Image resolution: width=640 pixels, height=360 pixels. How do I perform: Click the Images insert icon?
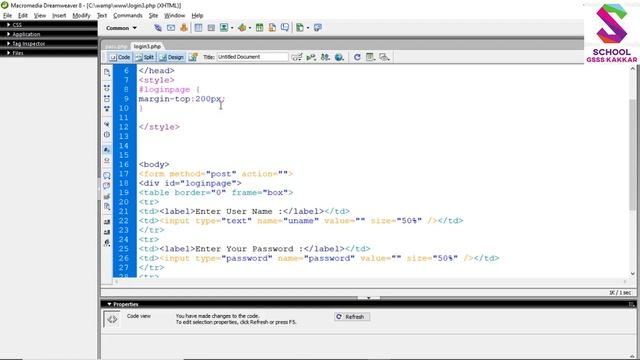(224, 28)
